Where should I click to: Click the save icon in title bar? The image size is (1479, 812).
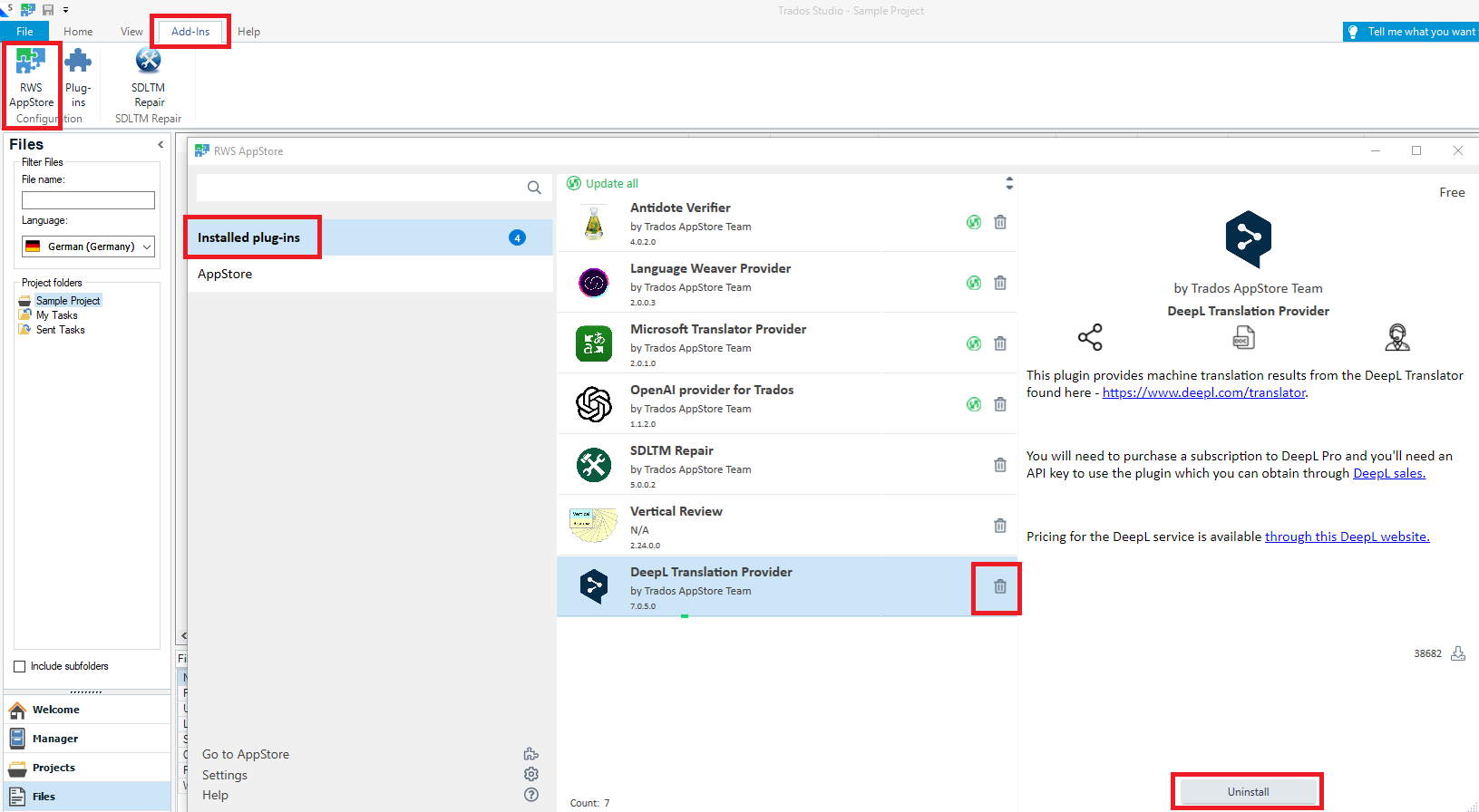click(48, 10)
